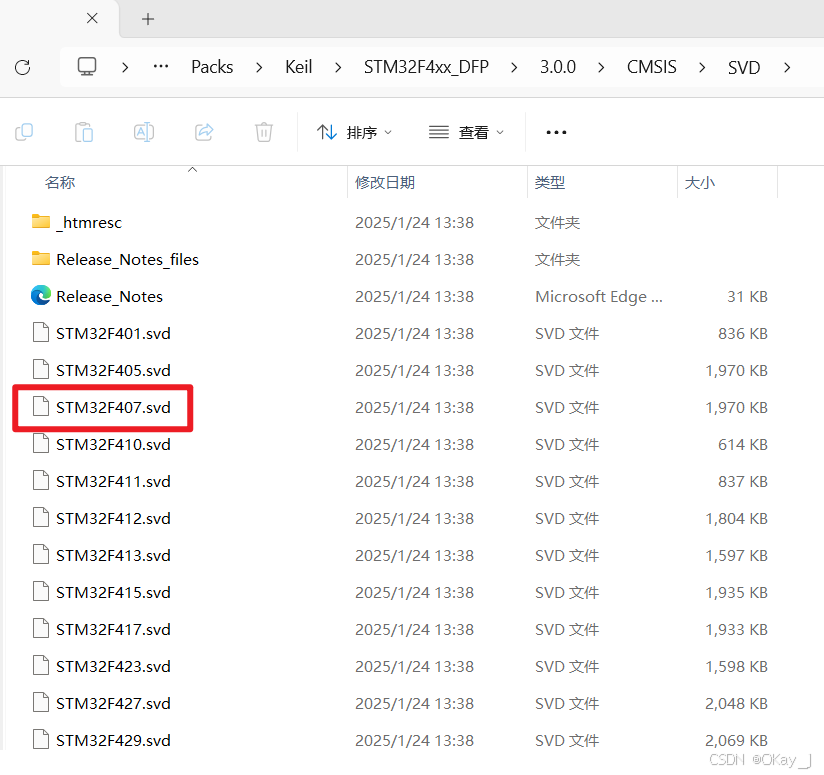This screenshot has height=775, width=824.
Task: Click the copy icon in toolbar
Action: point(24,132)
